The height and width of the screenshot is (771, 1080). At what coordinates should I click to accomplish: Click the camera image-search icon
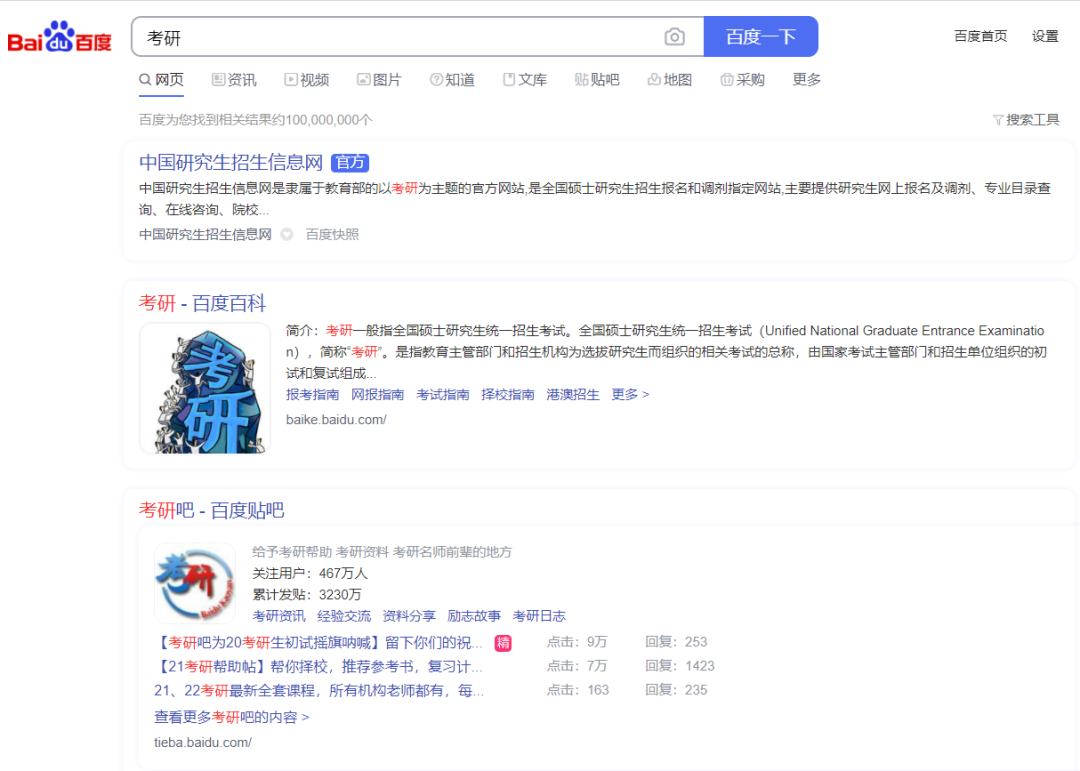(674, 37)
